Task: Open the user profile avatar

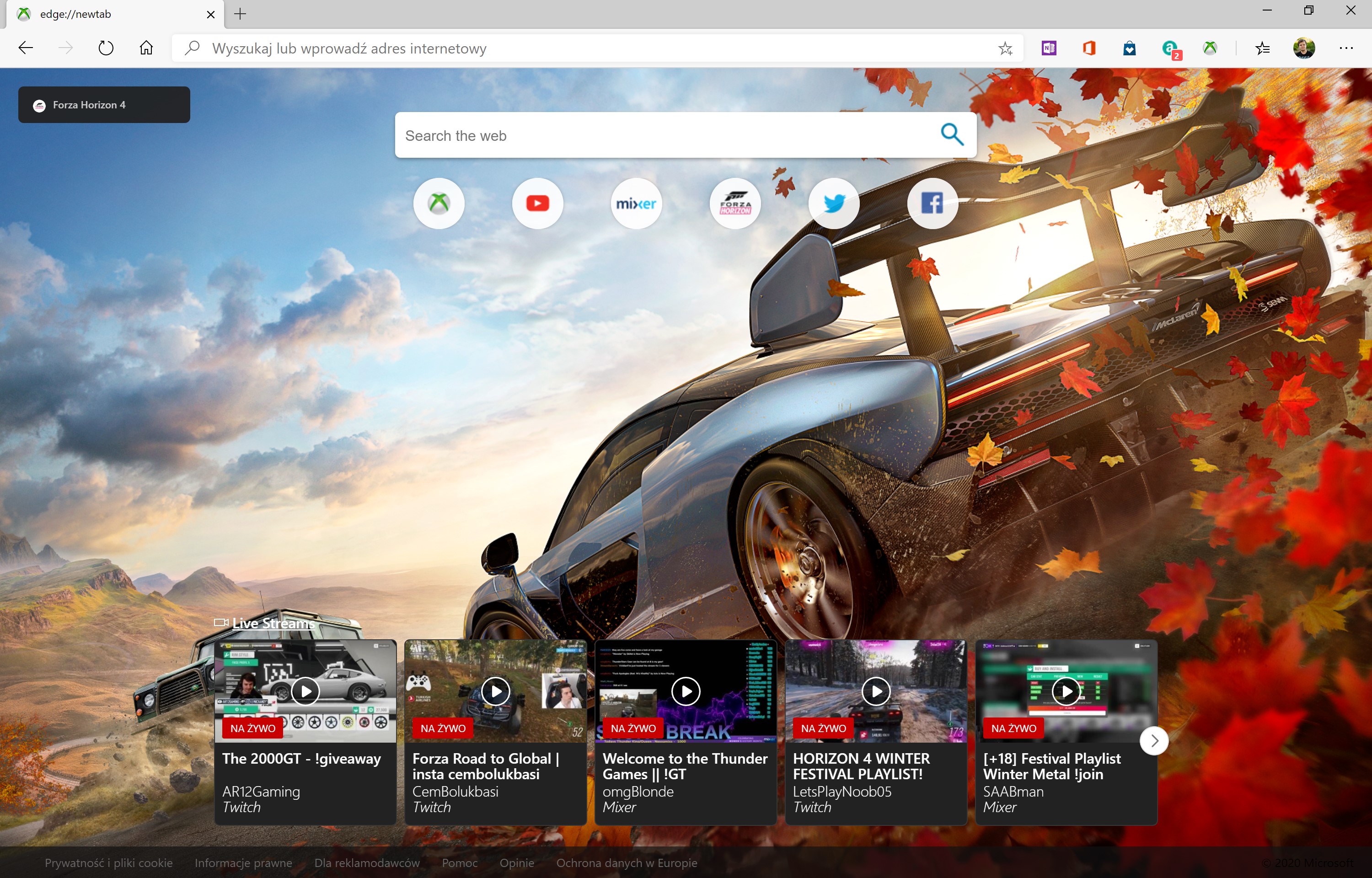Action: 1304,48
